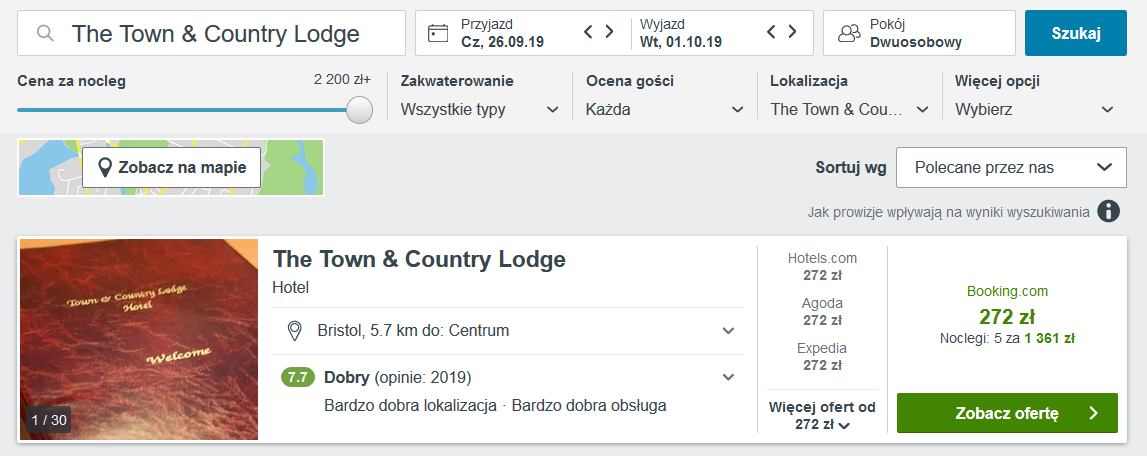1147x456 pixels.
Task: Move arrival date one day earlier
Action: tap(588, 31)
